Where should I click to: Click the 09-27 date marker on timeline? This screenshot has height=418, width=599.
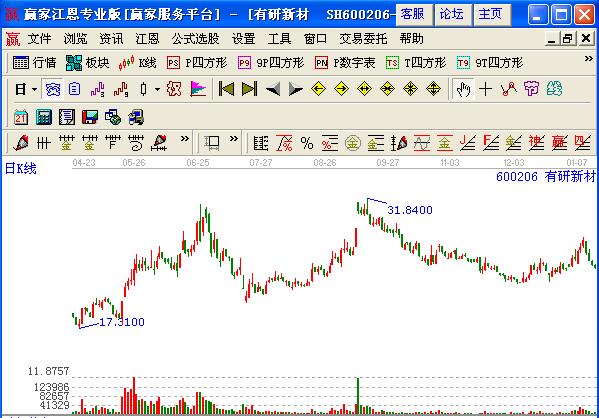(387, 163)
